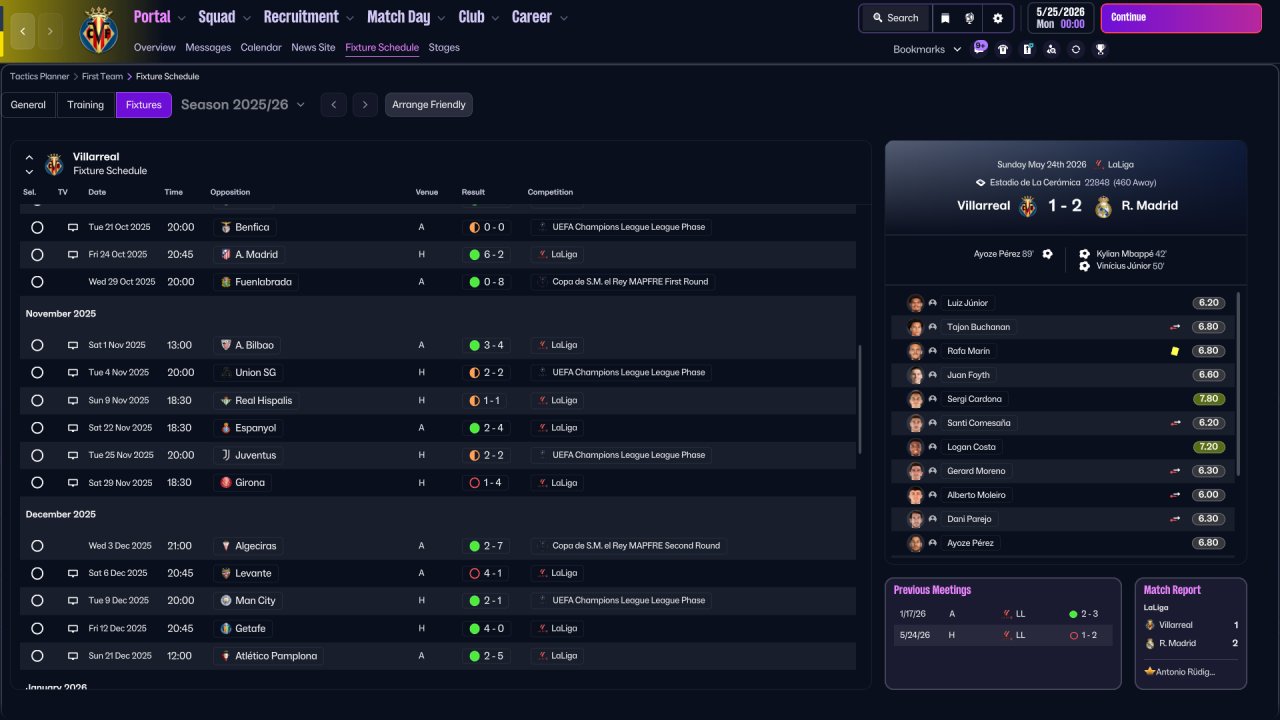Open the shirt squad shortcut icon
1280x720 pixels.
pyautogui.click(x=1003, y=49)
